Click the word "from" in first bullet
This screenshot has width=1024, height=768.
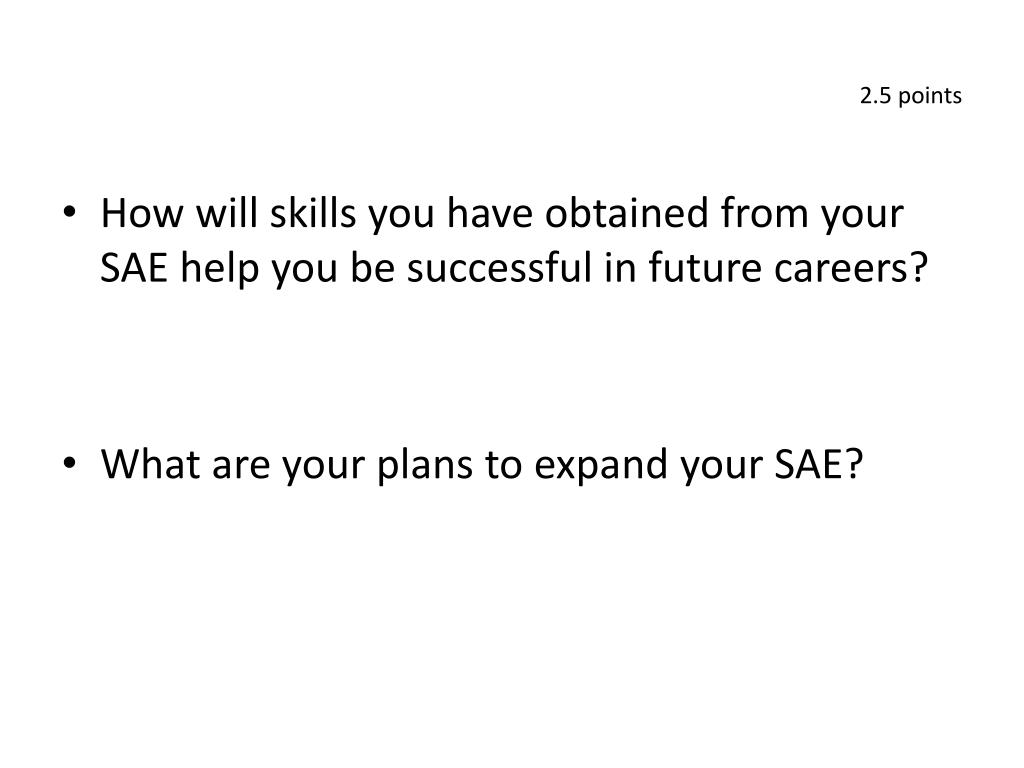tap(764, 213)
